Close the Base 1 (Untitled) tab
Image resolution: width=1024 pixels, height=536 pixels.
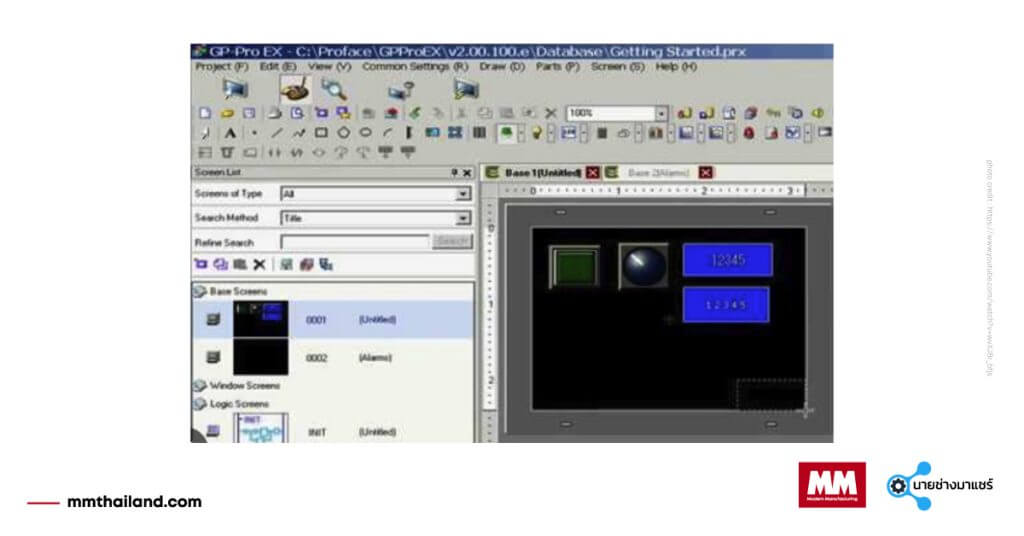[x=593, y=173]
